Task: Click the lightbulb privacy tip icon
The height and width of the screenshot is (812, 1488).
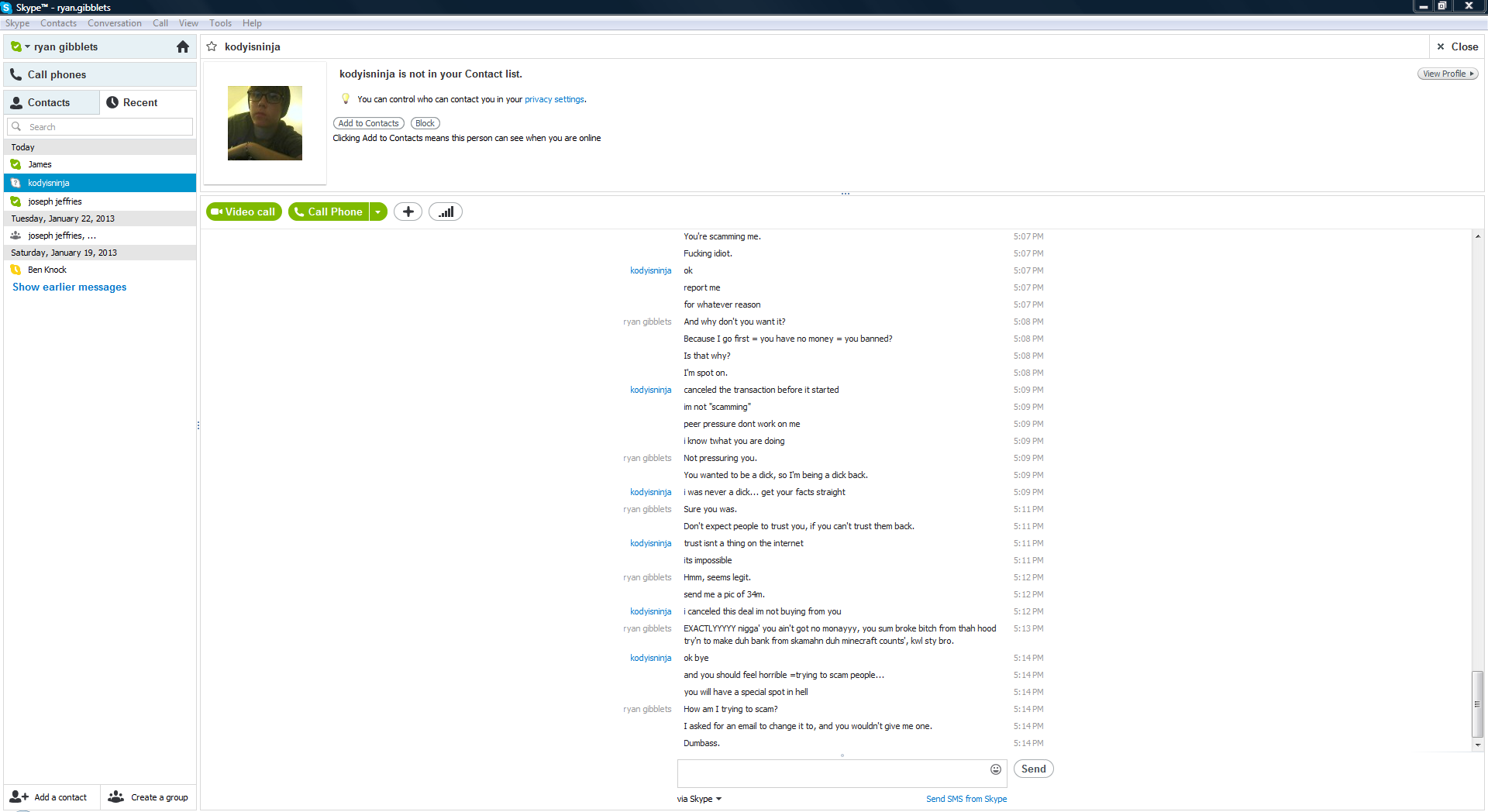Action: coord(346,99)
